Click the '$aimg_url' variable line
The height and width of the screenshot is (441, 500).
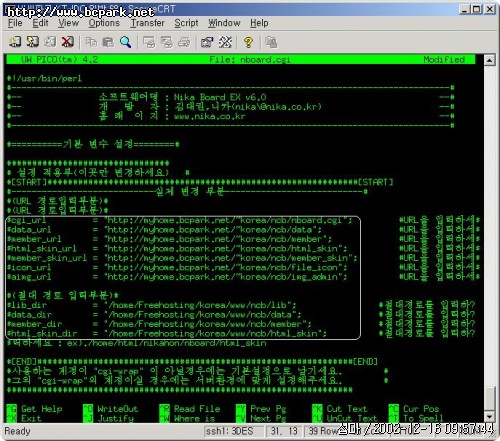[x=177, y=277]
